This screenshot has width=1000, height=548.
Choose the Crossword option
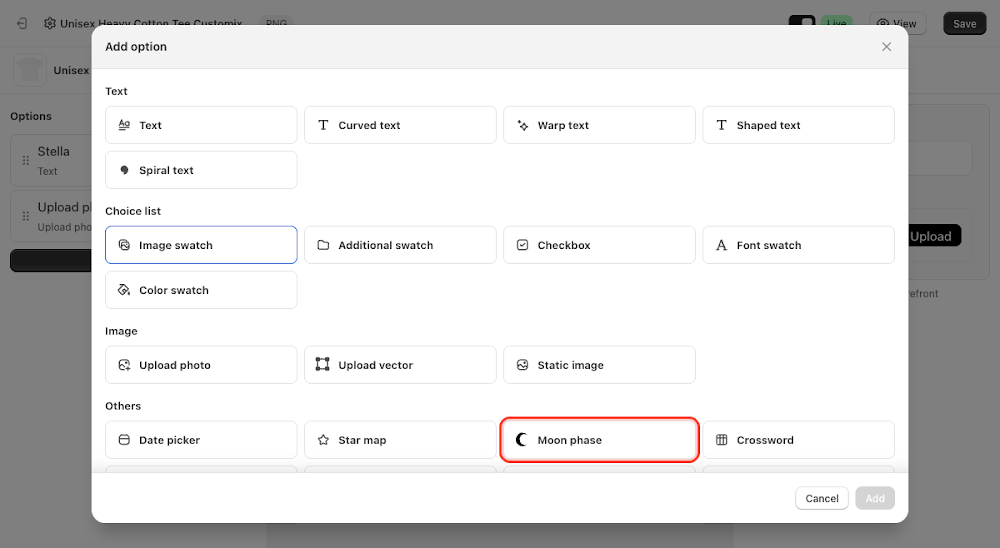[x=798, y=440]
